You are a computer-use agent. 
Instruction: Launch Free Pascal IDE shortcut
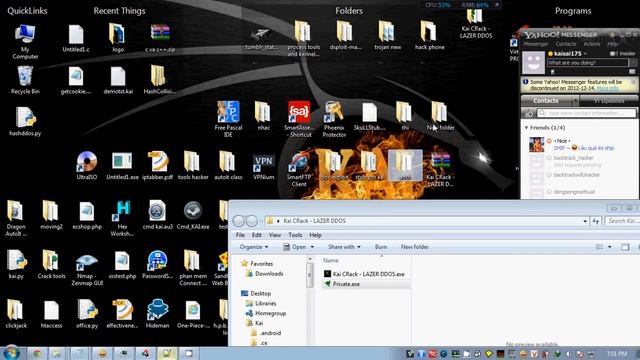228,119
